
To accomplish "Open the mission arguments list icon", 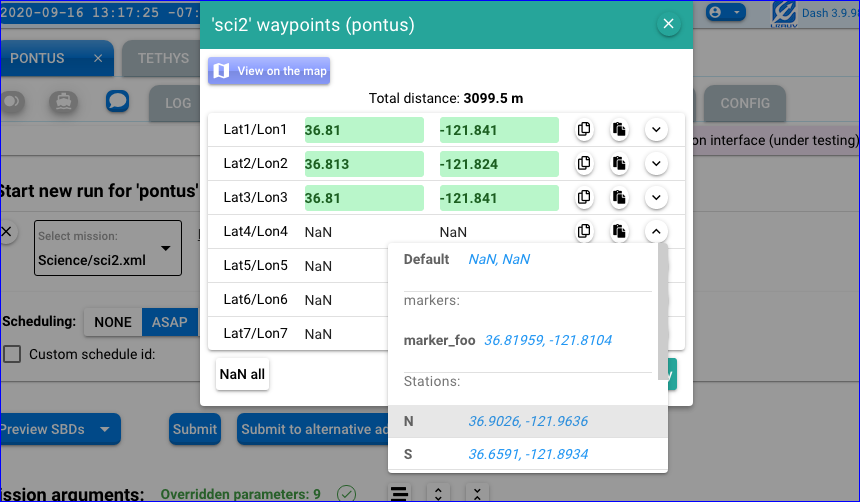I will pos(400,493).
